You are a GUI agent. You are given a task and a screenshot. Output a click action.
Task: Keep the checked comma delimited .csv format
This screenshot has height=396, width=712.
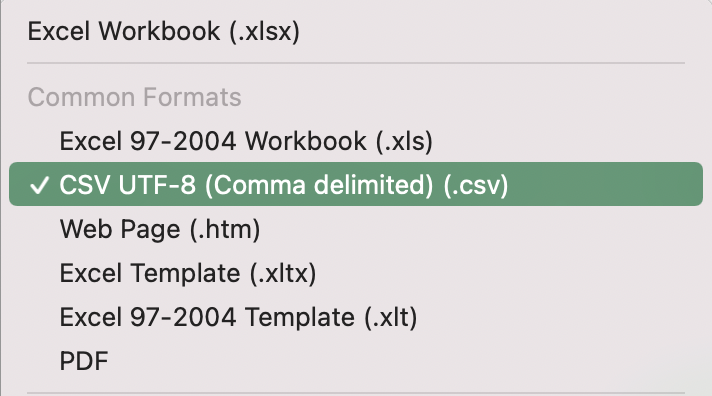pyautogui.click(x=356, y=184)
